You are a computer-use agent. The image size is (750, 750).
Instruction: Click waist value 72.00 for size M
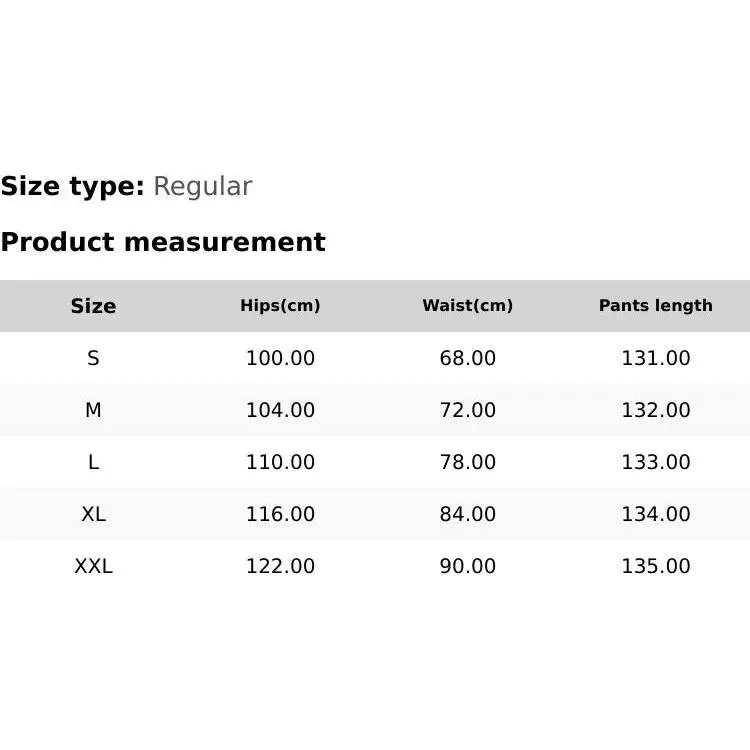click(x=467, y=410)
